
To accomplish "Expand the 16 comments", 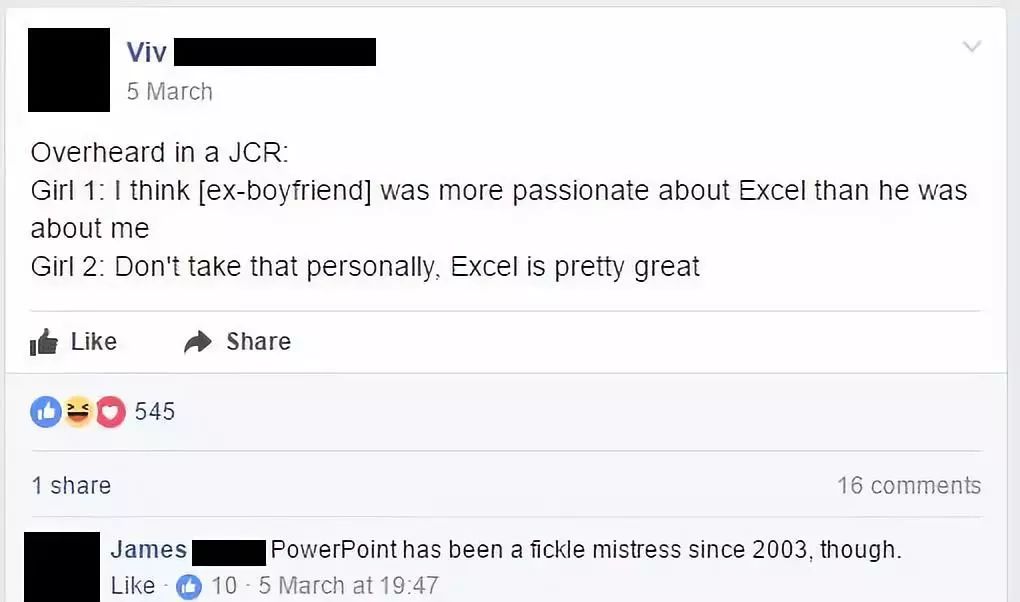I will point(909,485).
